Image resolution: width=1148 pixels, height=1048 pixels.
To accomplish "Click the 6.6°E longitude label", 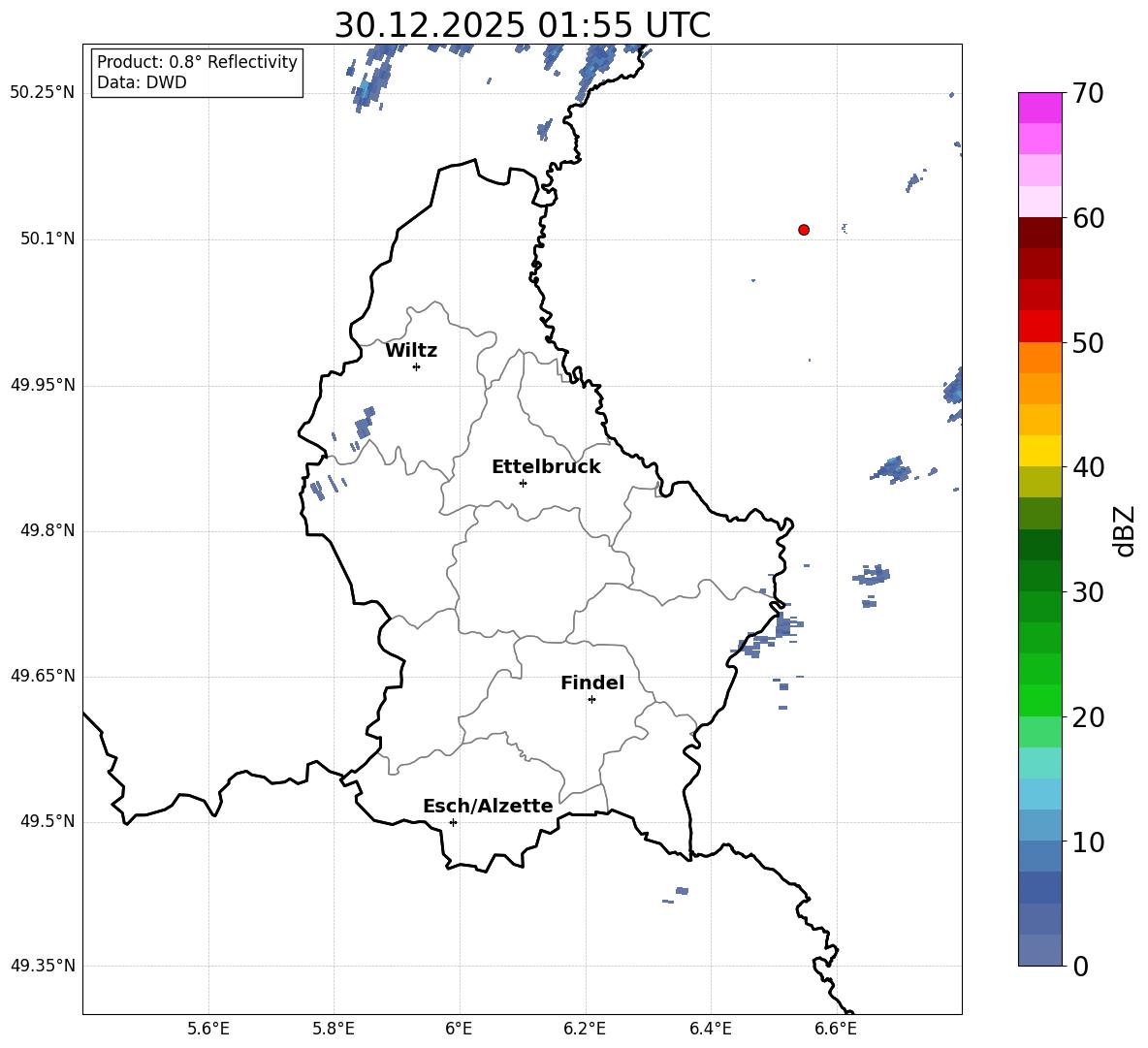I will pyautogui.click(x=836, y=1029).
